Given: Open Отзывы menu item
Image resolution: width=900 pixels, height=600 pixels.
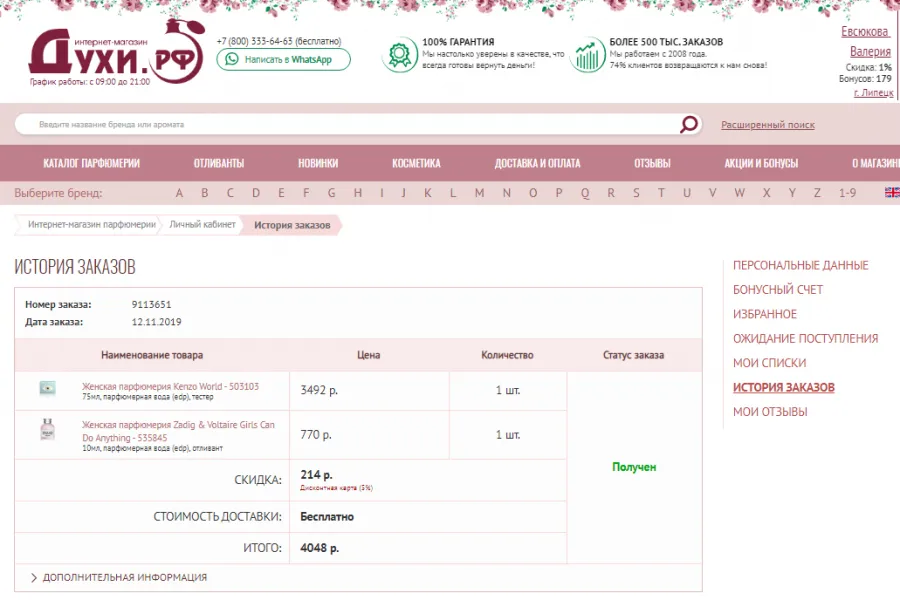Looking at the screenshot, I should (652, 163).
